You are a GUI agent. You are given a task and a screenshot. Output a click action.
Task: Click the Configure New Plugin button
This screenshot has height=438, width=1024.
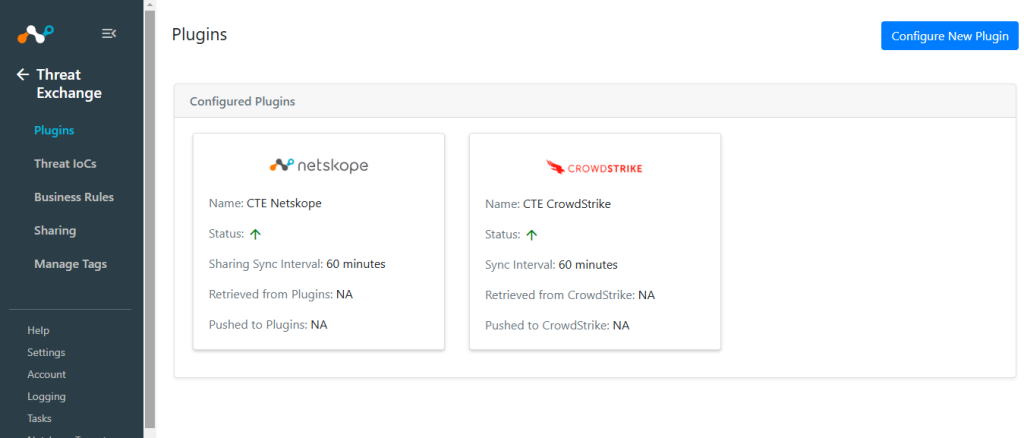click(x=950, y=36)
